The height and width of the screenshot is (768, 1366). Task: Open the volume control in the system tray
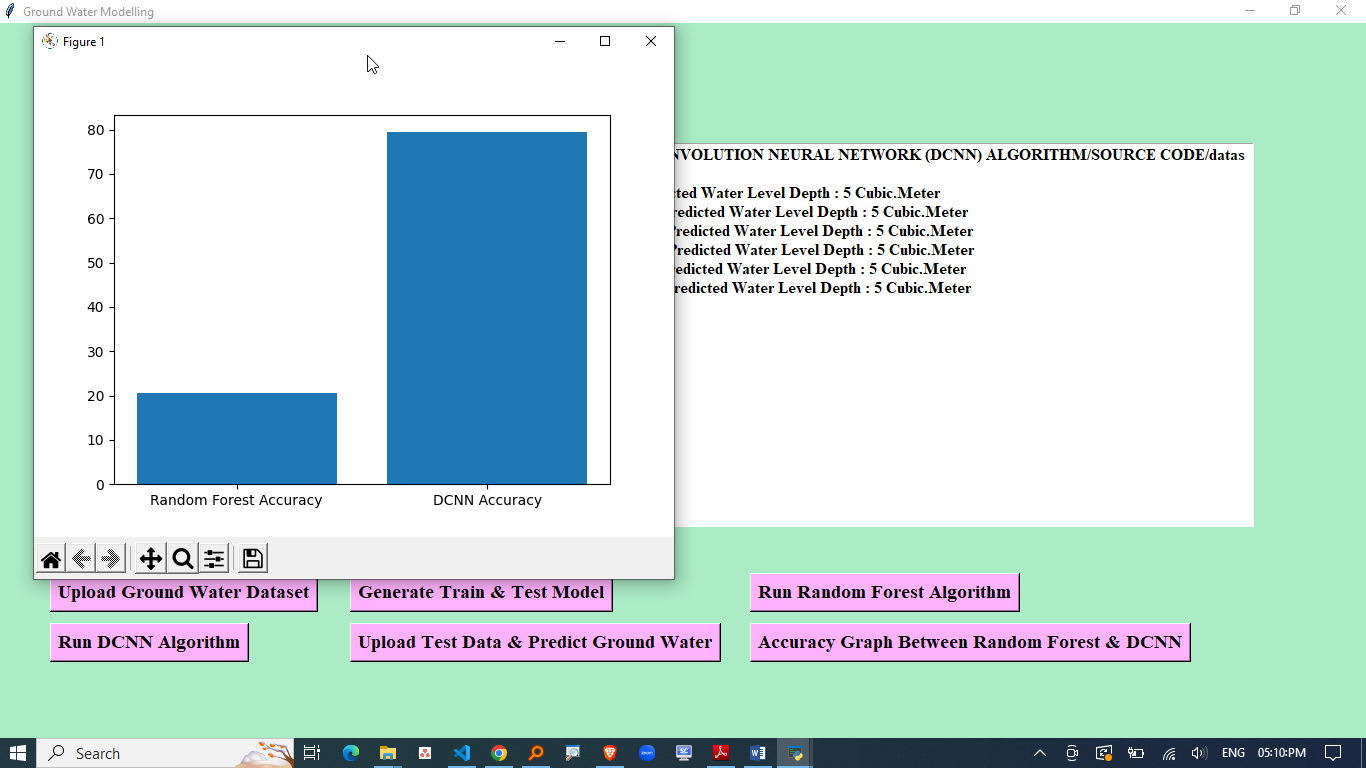coord(1200,753)
